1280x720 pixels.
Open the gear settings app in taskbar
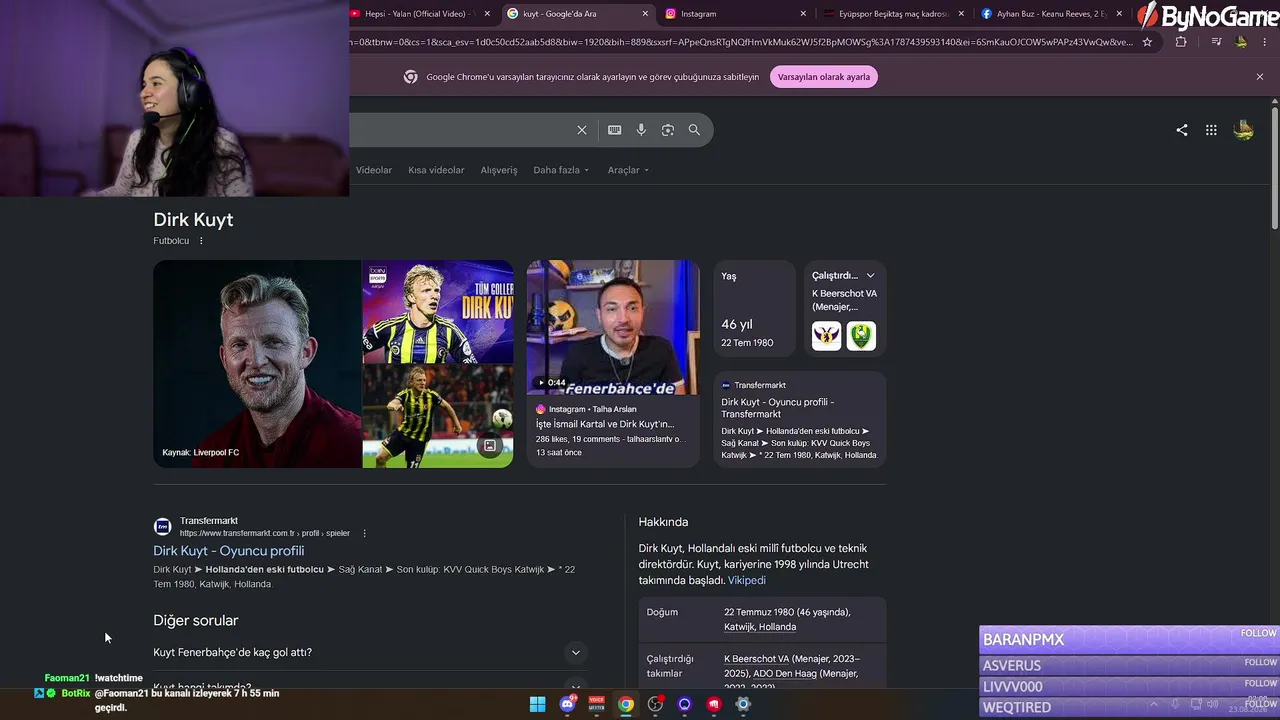(x=743, y=704)
